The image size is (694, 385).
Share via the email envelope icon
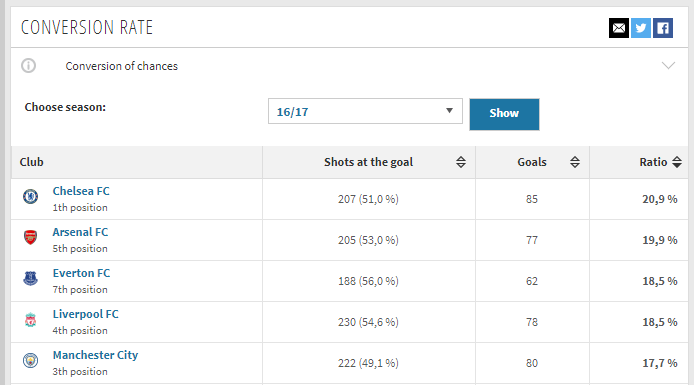[619, 28]
